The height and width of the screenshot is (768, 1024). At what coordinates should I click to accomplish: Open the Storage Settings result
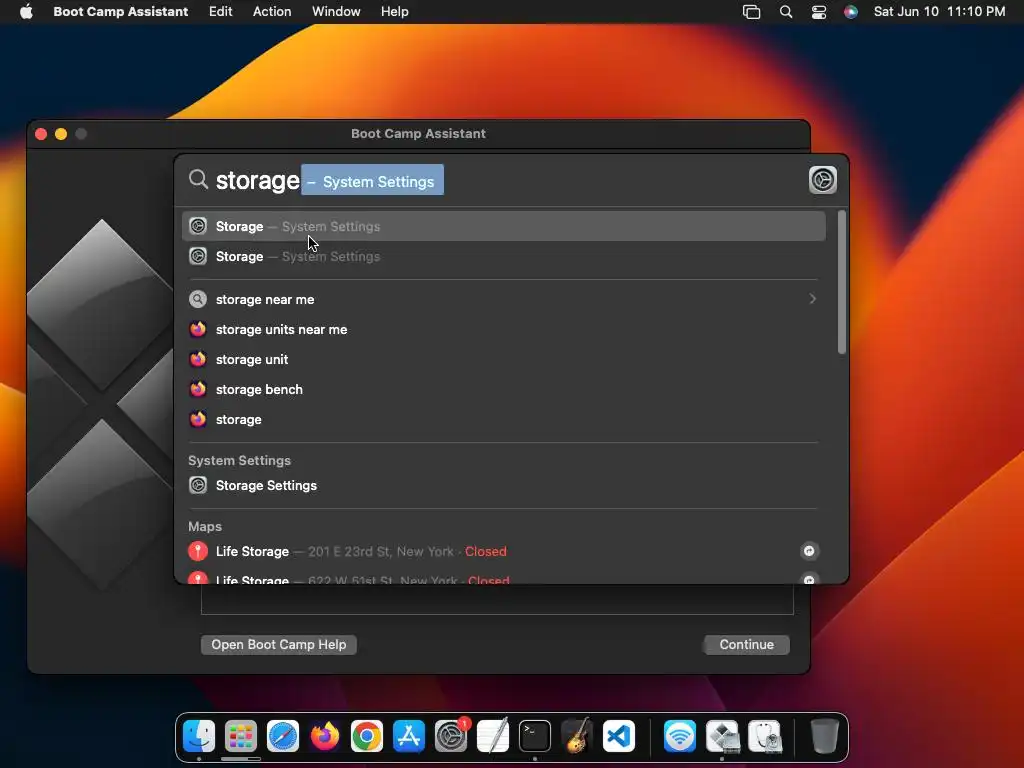[504, 485]
